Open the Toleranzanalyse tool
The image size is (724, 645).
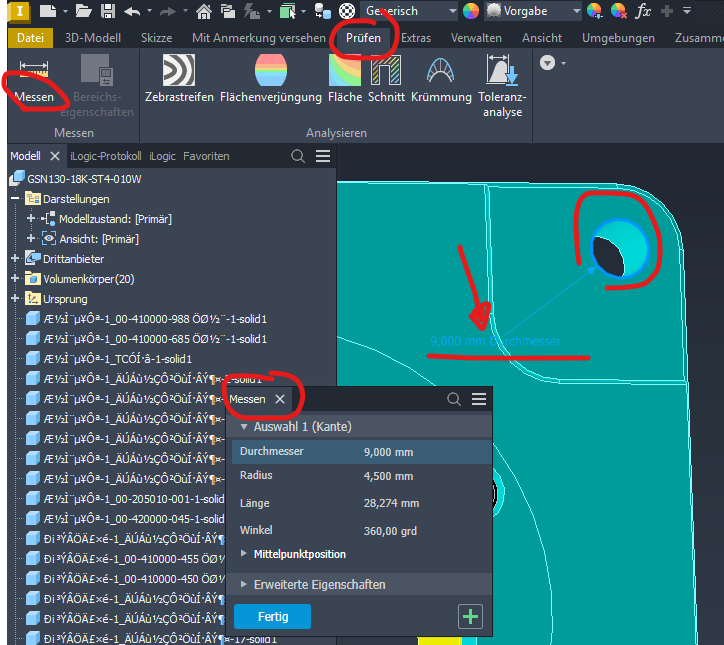coord(502,86)
